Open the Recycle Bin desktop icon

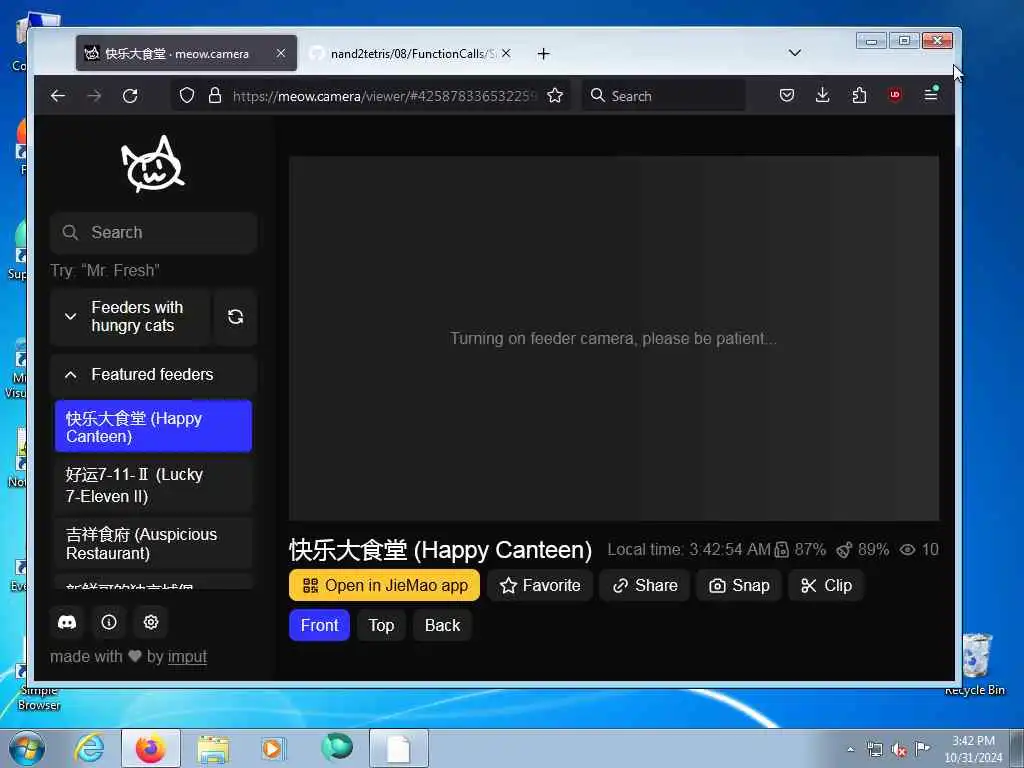click(x=976, y=665)
